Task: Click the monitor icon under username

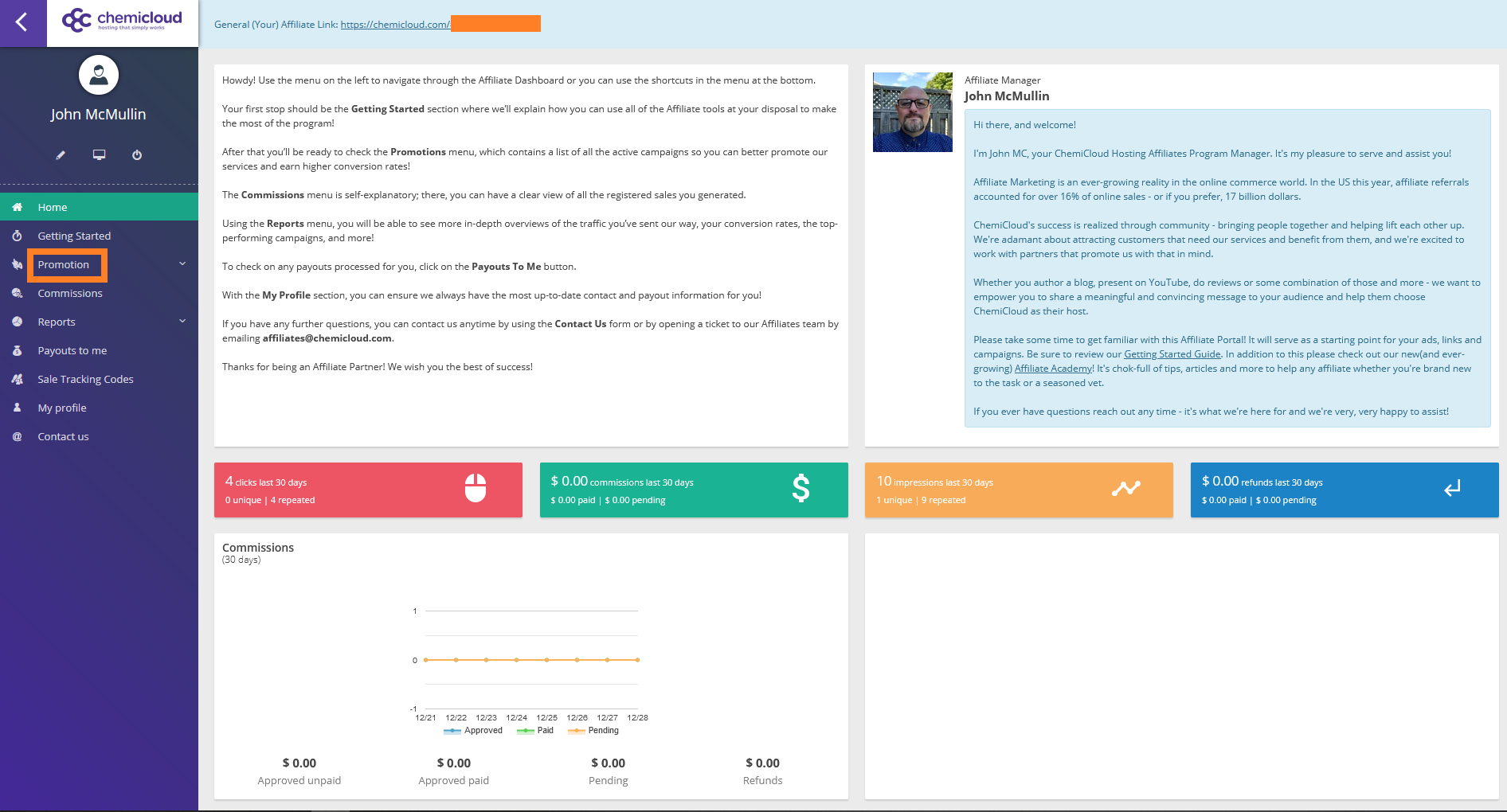Action: click(x=99, y=155)
